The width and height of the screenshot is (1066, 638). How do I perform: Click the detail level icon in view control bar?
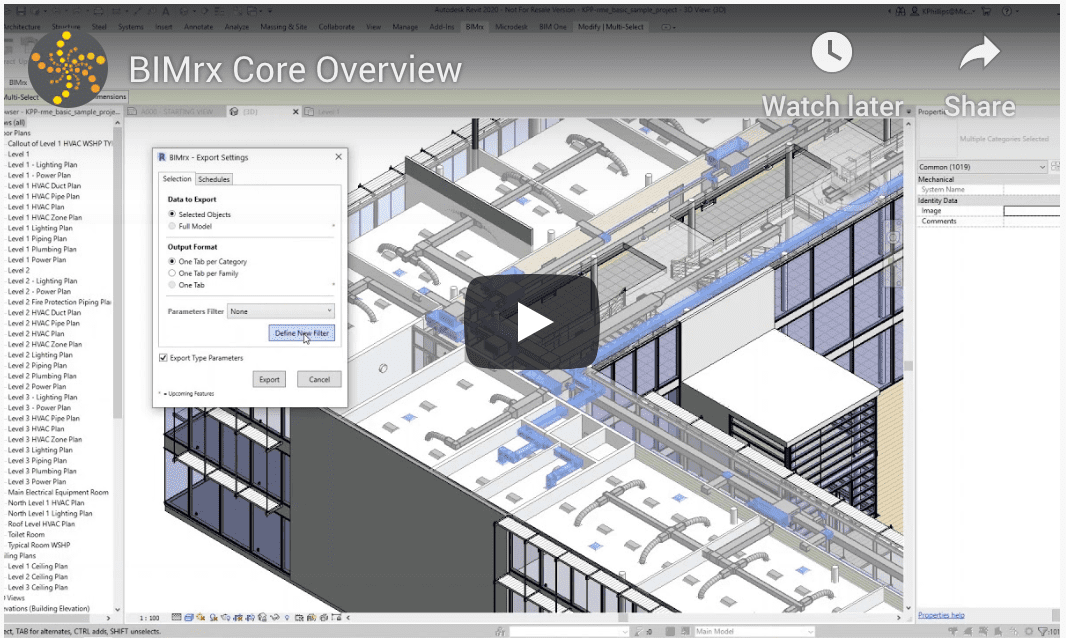tap(177, 618)
